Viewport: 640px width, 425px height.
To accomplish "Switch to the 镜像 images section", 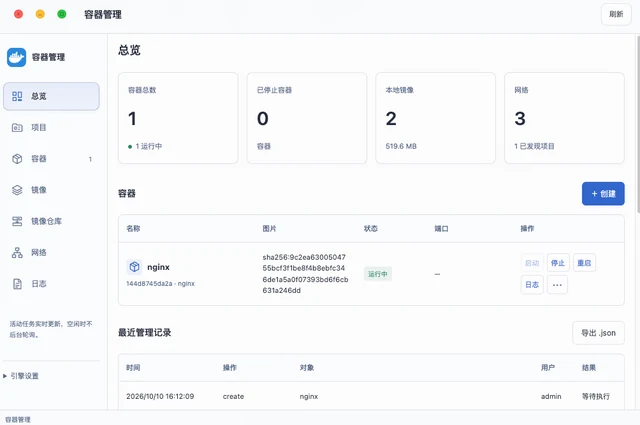I will pos(51,190).
